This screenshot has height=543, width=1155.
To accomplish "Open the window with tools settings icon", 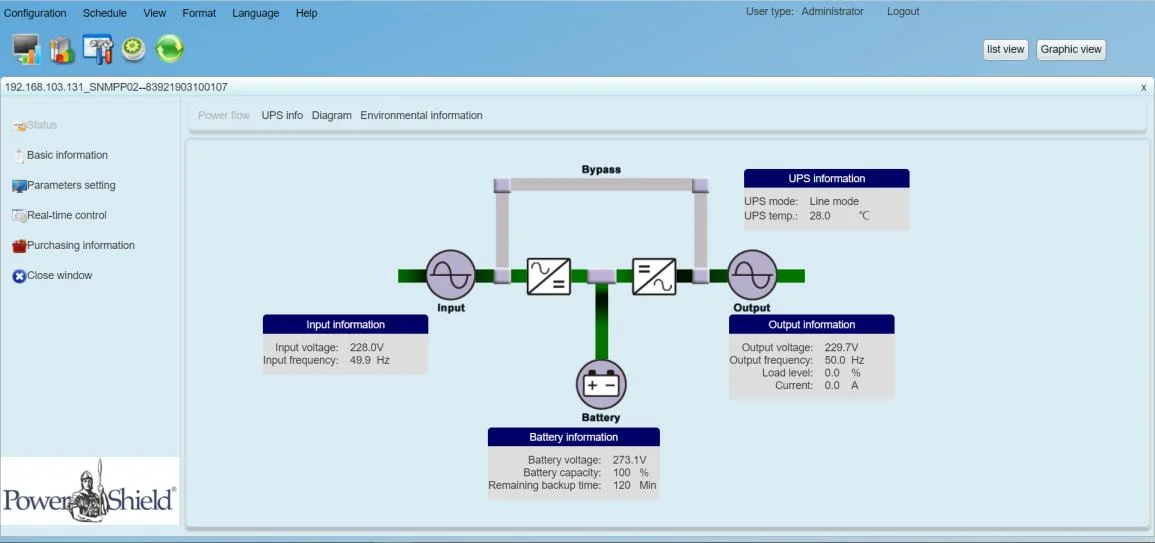I will click(x=97, y=49).
